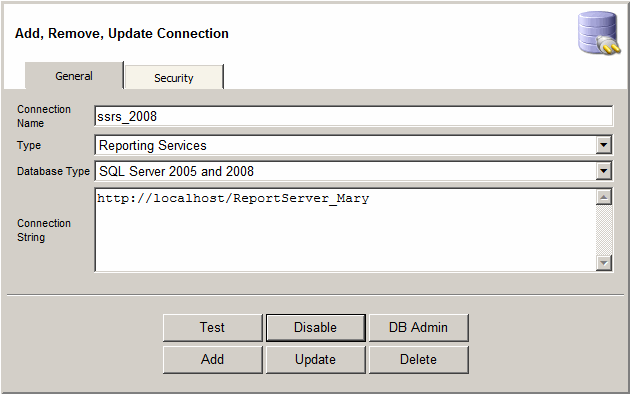
Task: Disable the connection using the Disable button
Action: 315,327
